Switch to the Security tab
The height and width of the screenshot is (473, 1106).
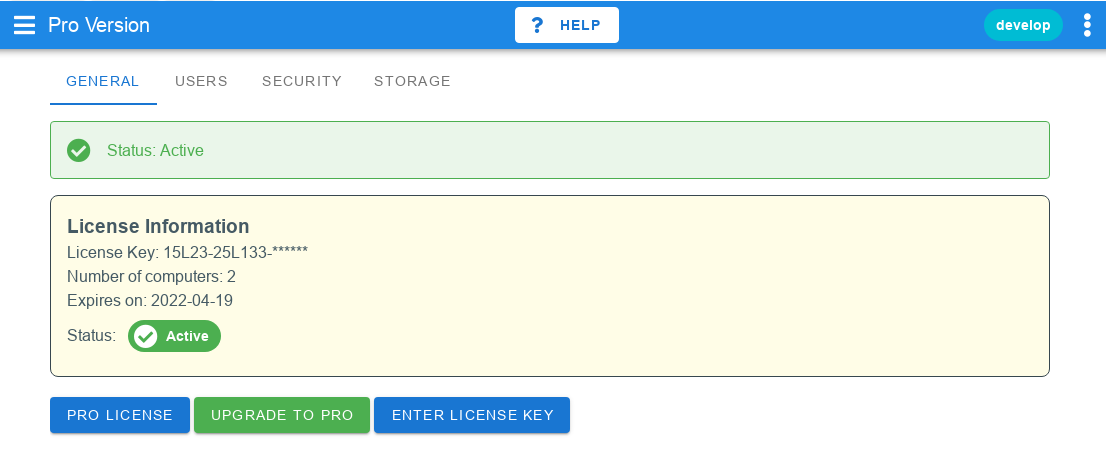click(x=302, y=81)
